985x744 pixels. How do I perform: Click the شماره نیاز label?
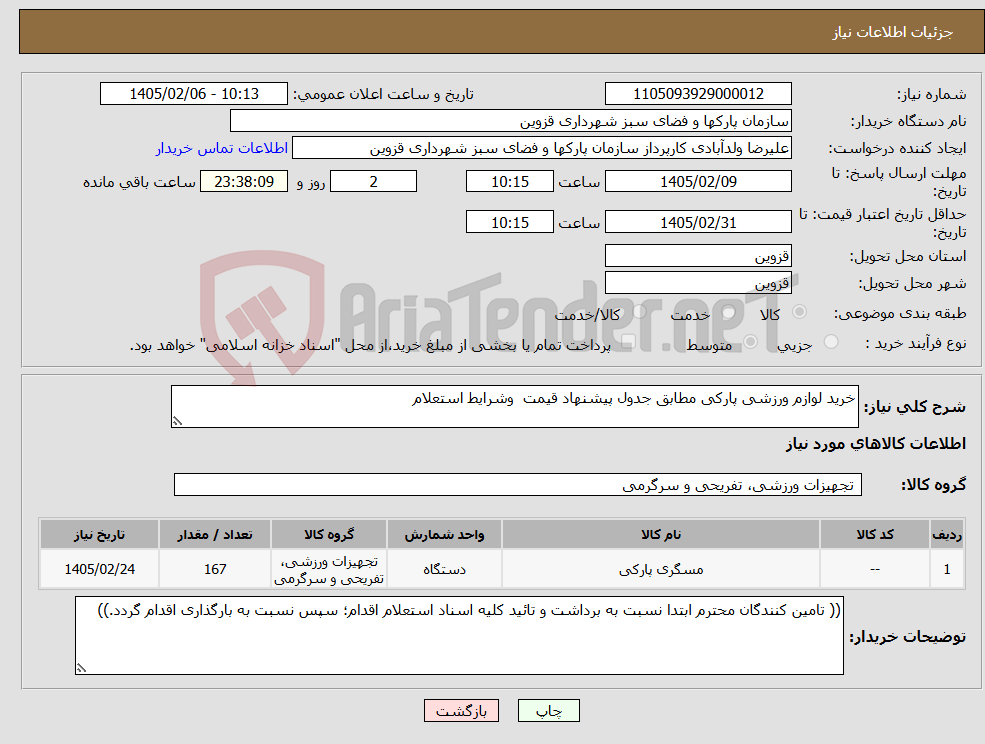click(931, 94)
